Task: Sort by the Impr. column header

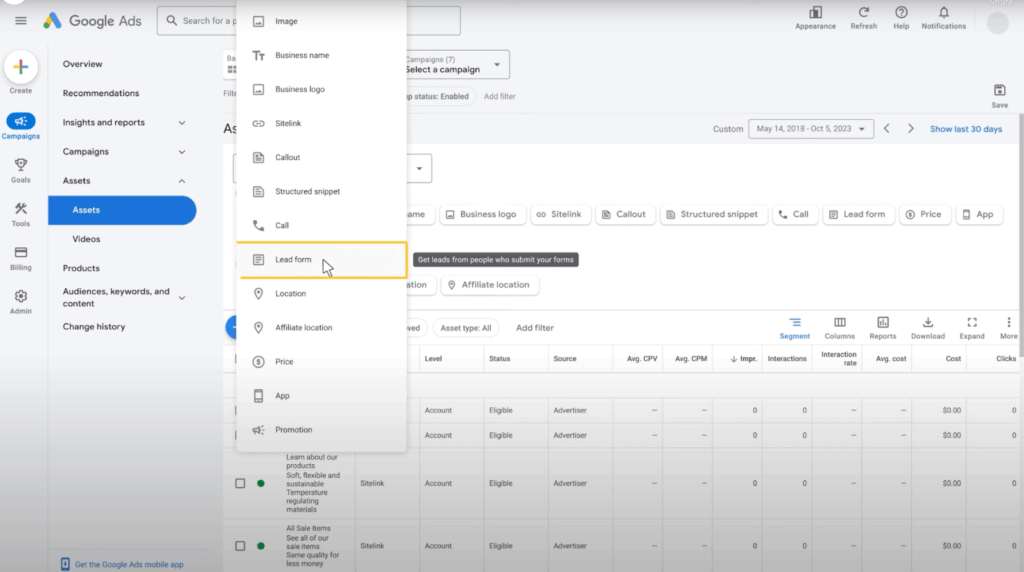Action: (x=743, y=358)
